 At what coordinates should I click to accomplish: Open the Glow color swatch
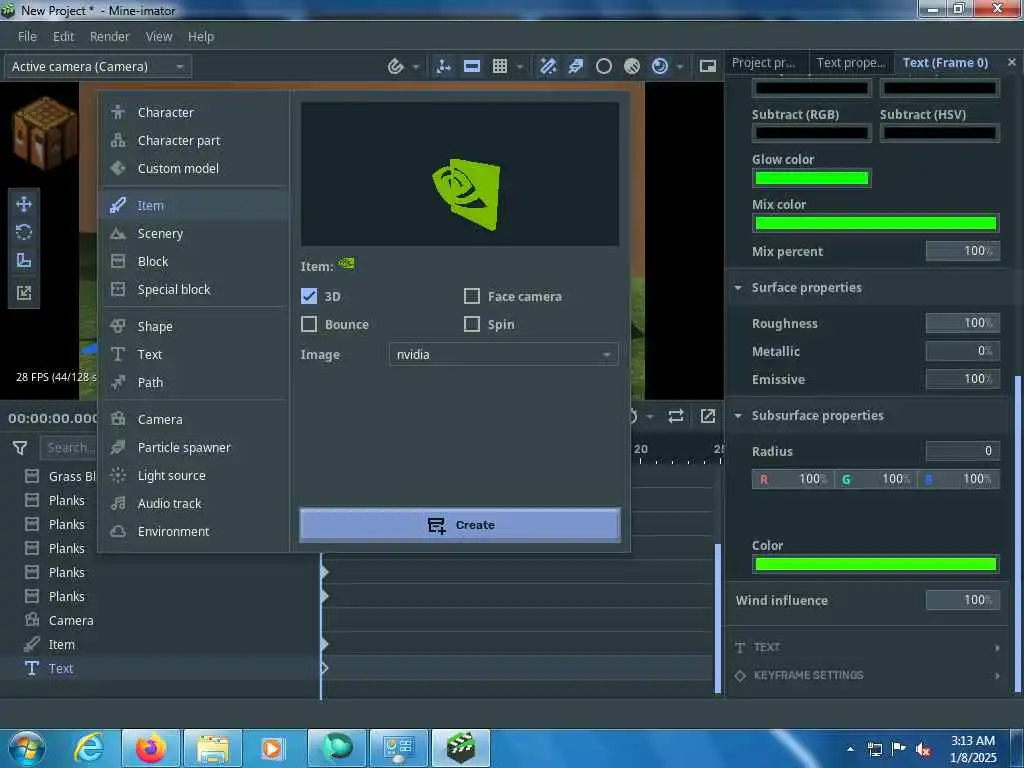tap(812, 178)
